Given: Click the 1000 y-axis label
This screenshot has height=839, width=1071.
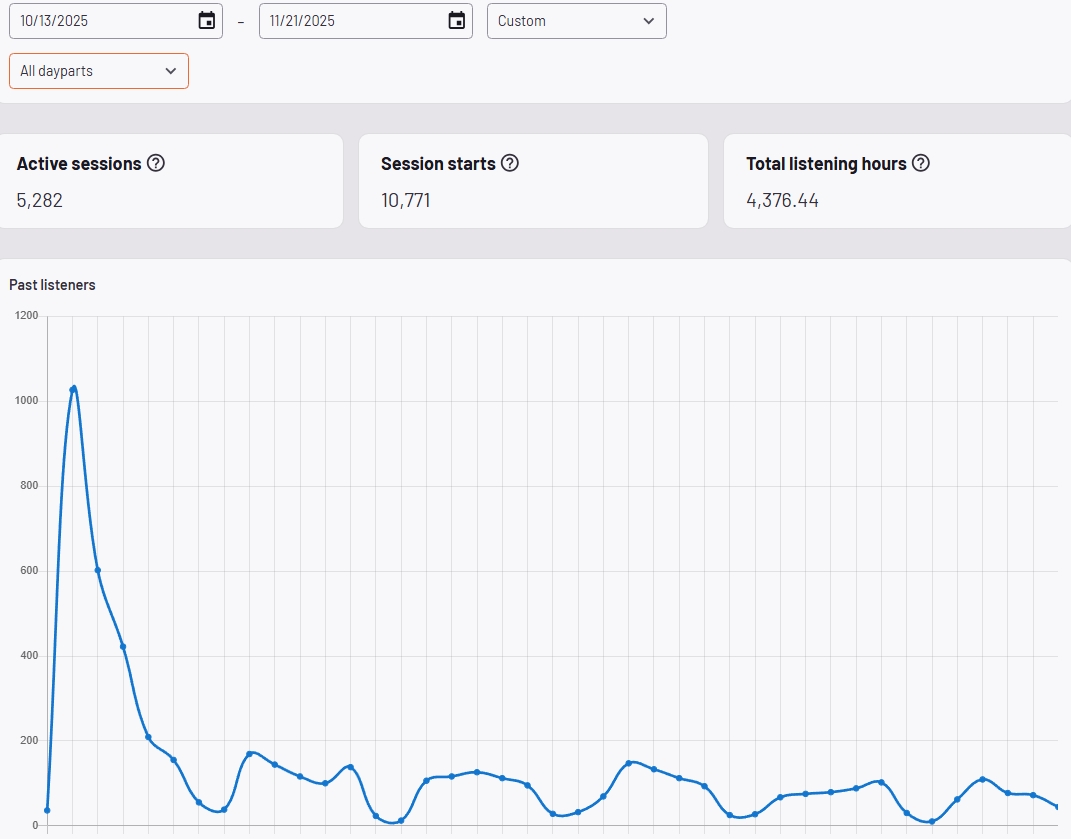Looking at the screenshot, I should coord(27,400).
